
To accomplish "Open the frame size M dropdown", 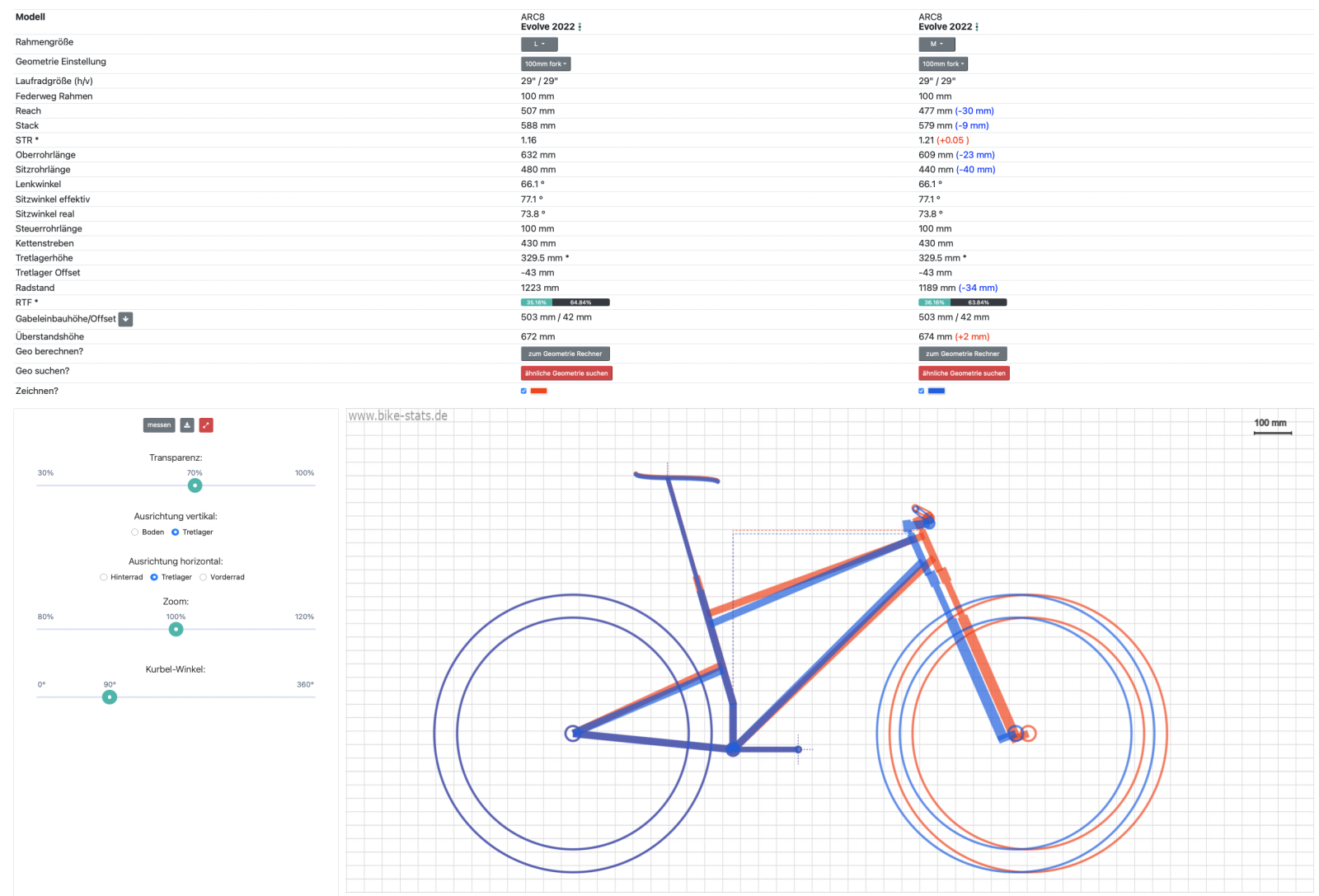I will [936, 44].
